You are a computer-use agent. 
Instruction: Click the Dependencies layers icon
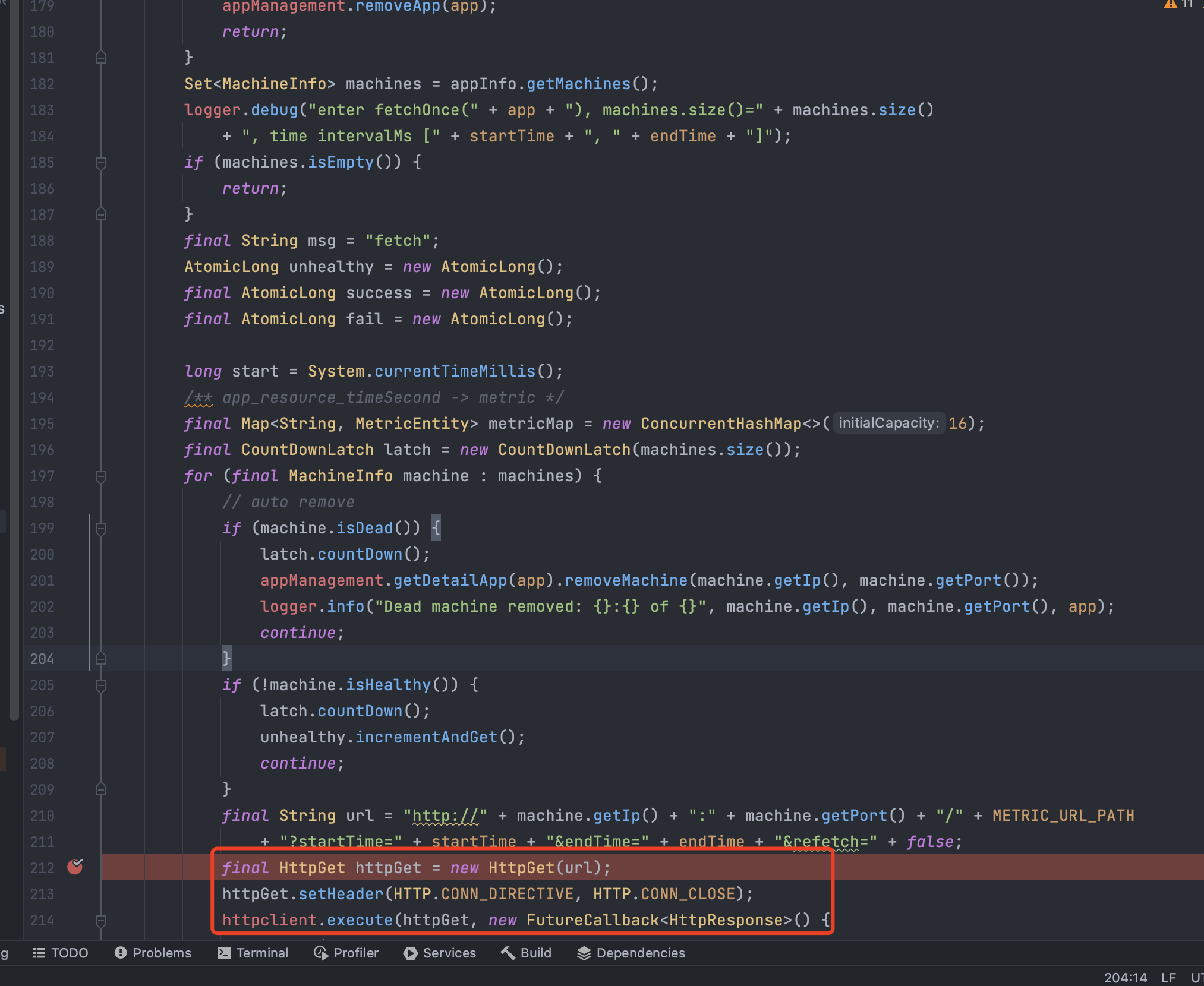(x=584, y=953)
